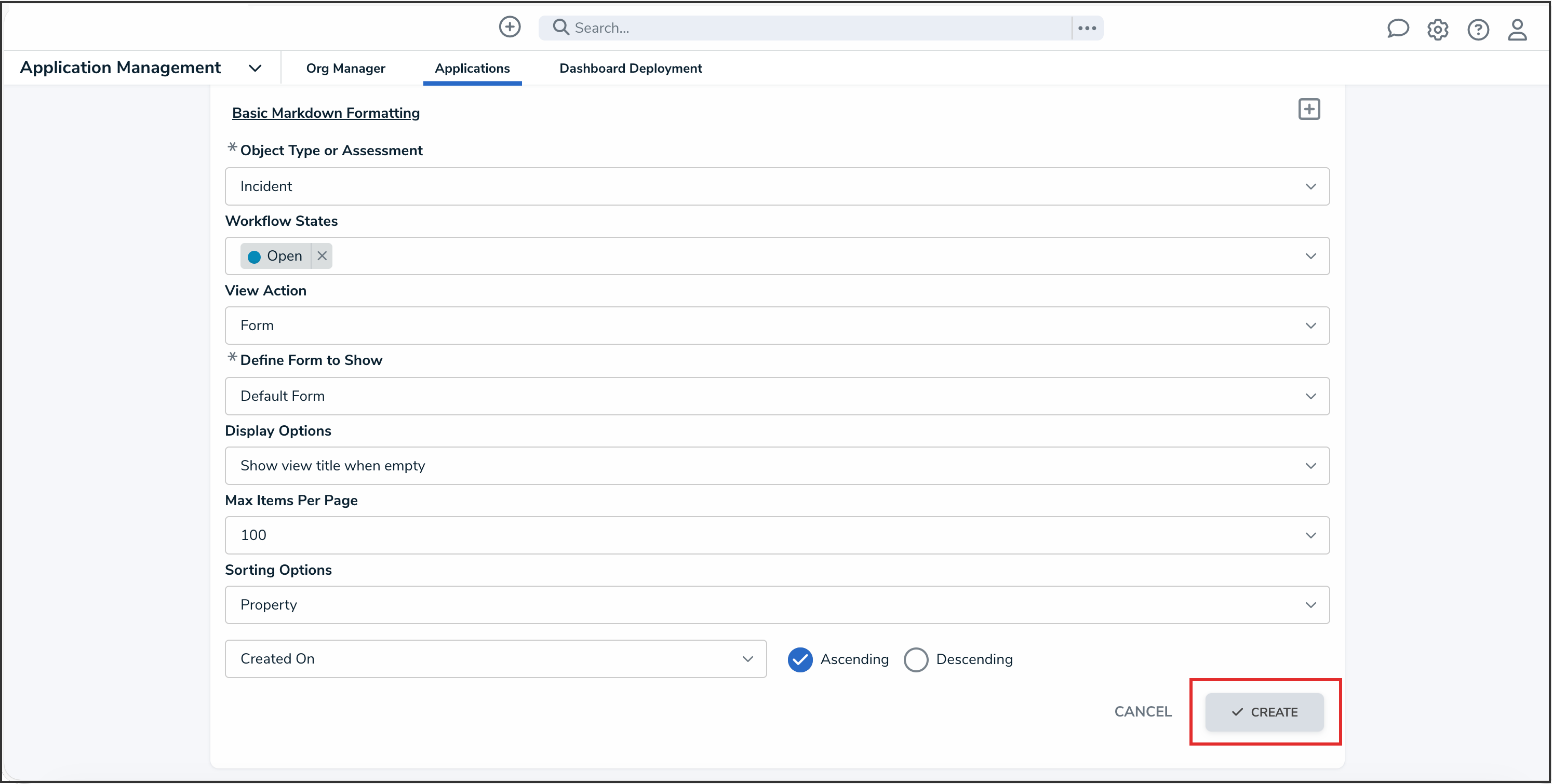Expand the Max Items Per Page dropdown
Image resolution: width=1552 pixels, height=784 pixels.
pyautogui.click(x=777, y=535)
